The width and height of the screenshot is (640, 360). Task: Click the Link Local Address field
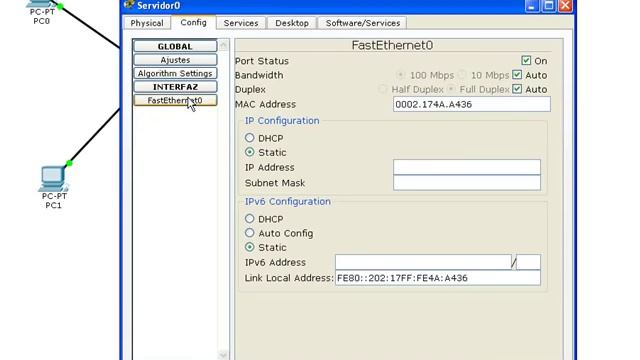pos(438,278)
